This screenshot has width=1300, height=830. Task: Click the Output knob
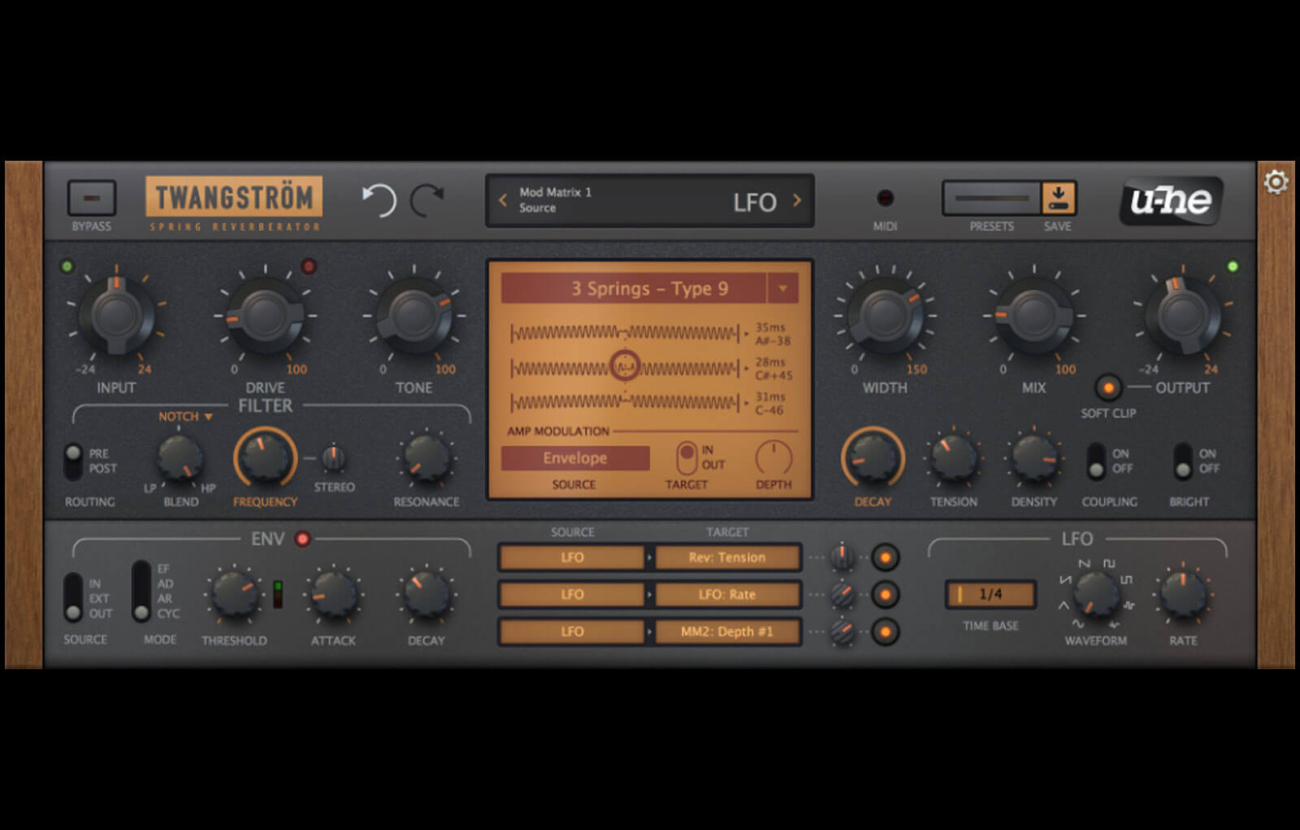click(1183, 316)
